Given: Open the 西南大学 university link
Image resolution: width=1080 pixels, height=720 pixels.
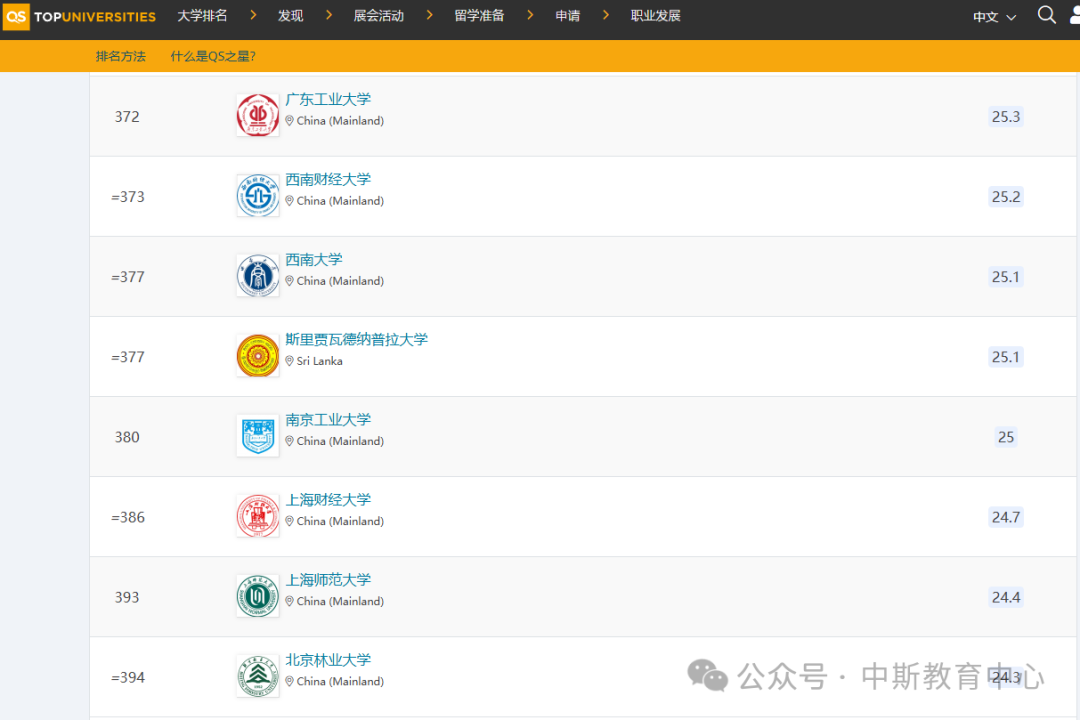Looking at the screenshot, I should [x=313, y=260].
